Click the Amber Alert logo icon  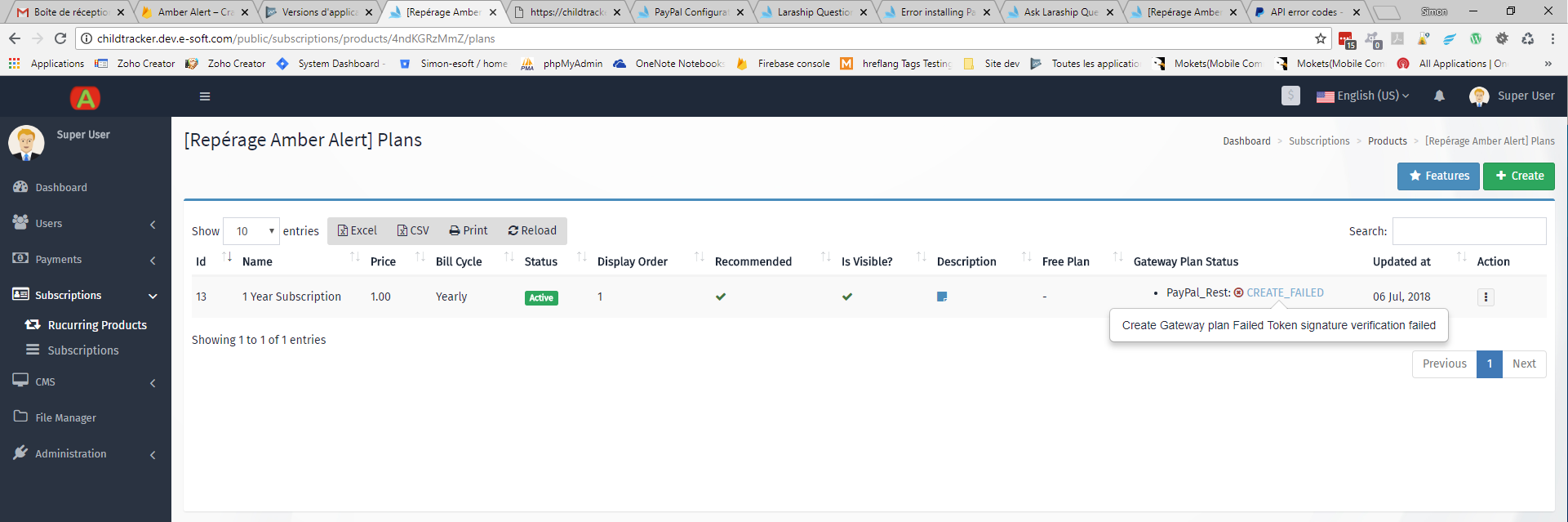pyautogui.click(x=85, y=98)
